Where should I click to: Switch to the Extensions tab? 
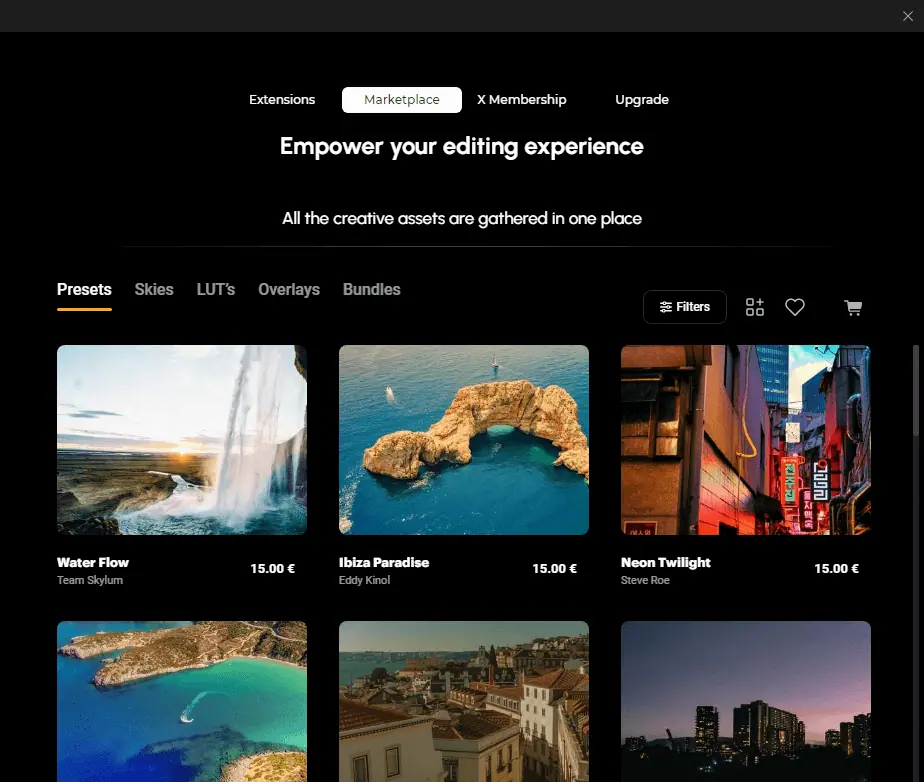click(282, 100)
